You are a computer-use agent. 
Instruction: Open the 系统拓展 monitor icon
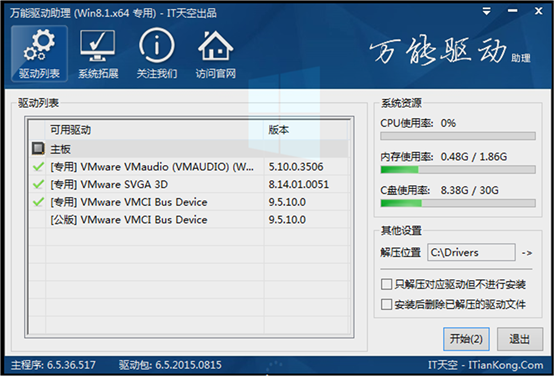click(x=98, y=54)
